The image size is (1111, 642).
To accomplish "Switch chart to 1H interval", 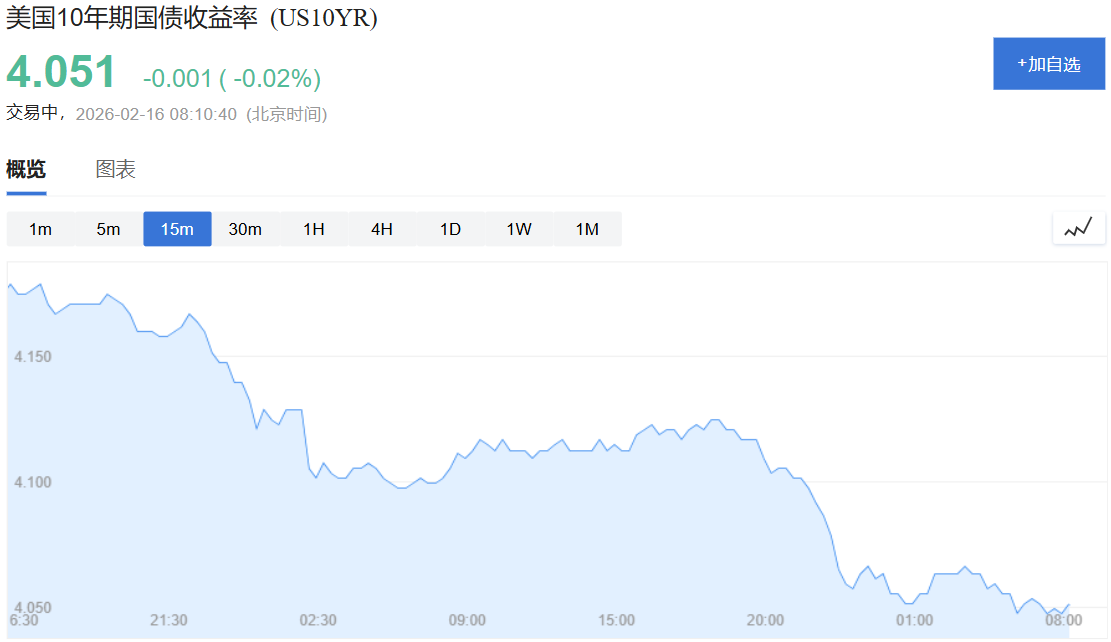I will point(314,229).
